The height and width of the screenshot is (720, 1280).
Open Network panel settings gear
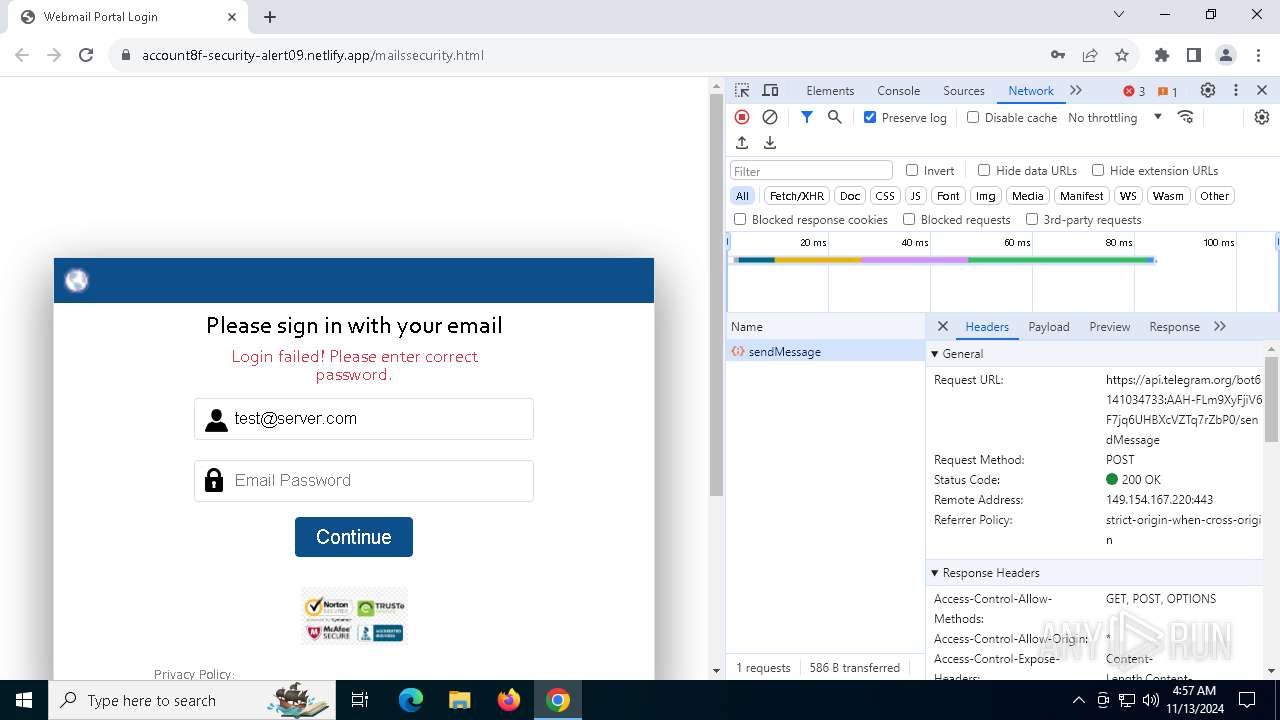click(x=1262, y=117)
